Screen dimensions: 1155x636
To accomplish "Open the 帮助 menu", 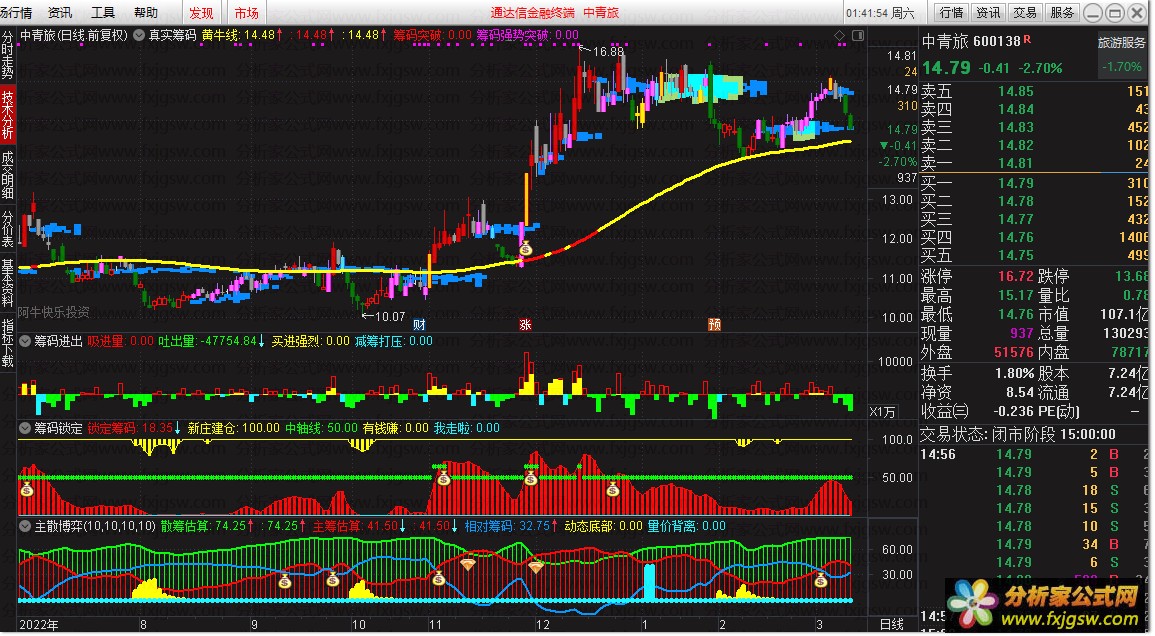I will coord(146,13).
